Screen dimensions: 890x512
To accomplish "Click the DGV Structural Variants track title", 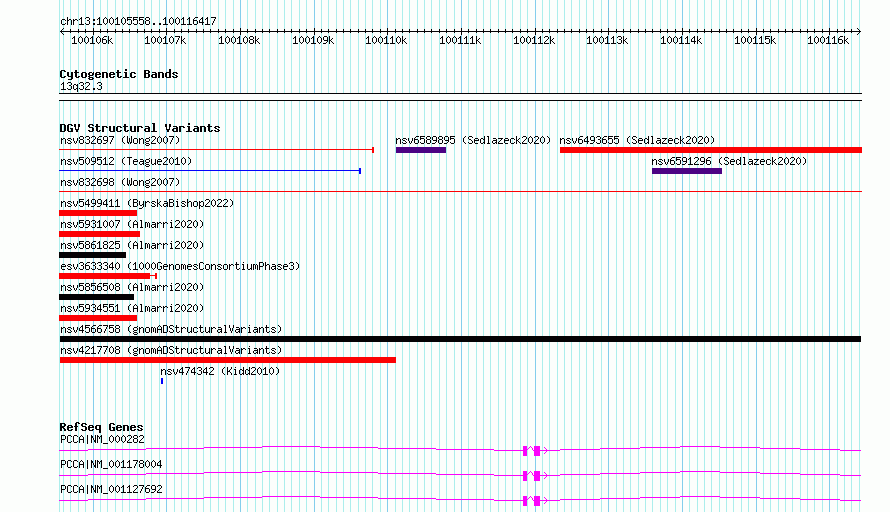I will click(x=140, y=128).
